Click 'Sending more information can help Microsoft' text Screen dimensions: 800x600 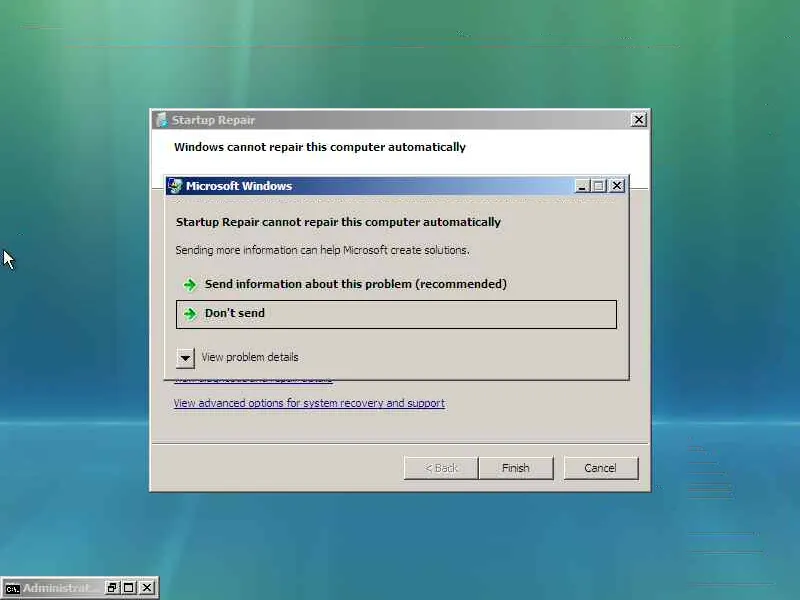(x=322, y=250)
